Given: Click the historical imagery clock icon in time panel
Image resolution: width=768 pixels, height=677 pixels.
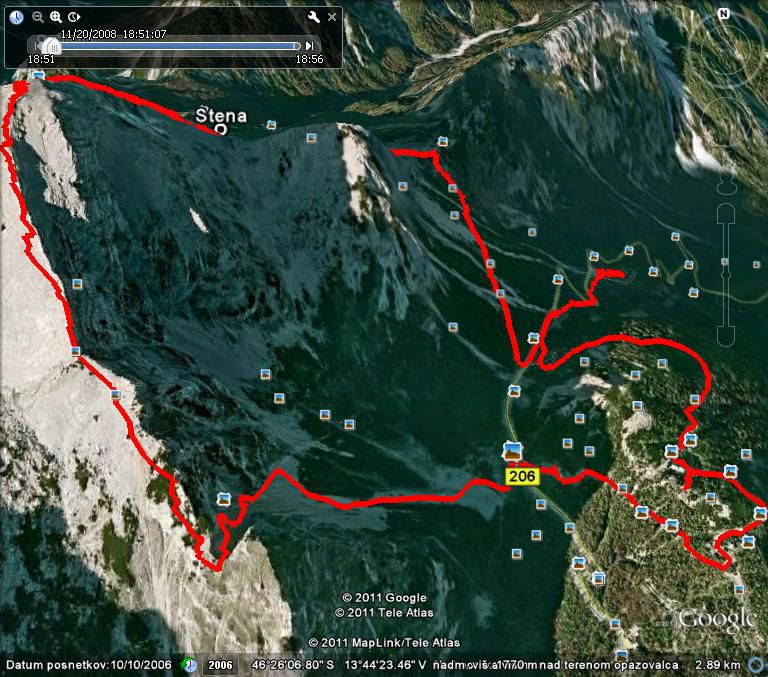Looking at the screenshot, I should pos(17,18).
